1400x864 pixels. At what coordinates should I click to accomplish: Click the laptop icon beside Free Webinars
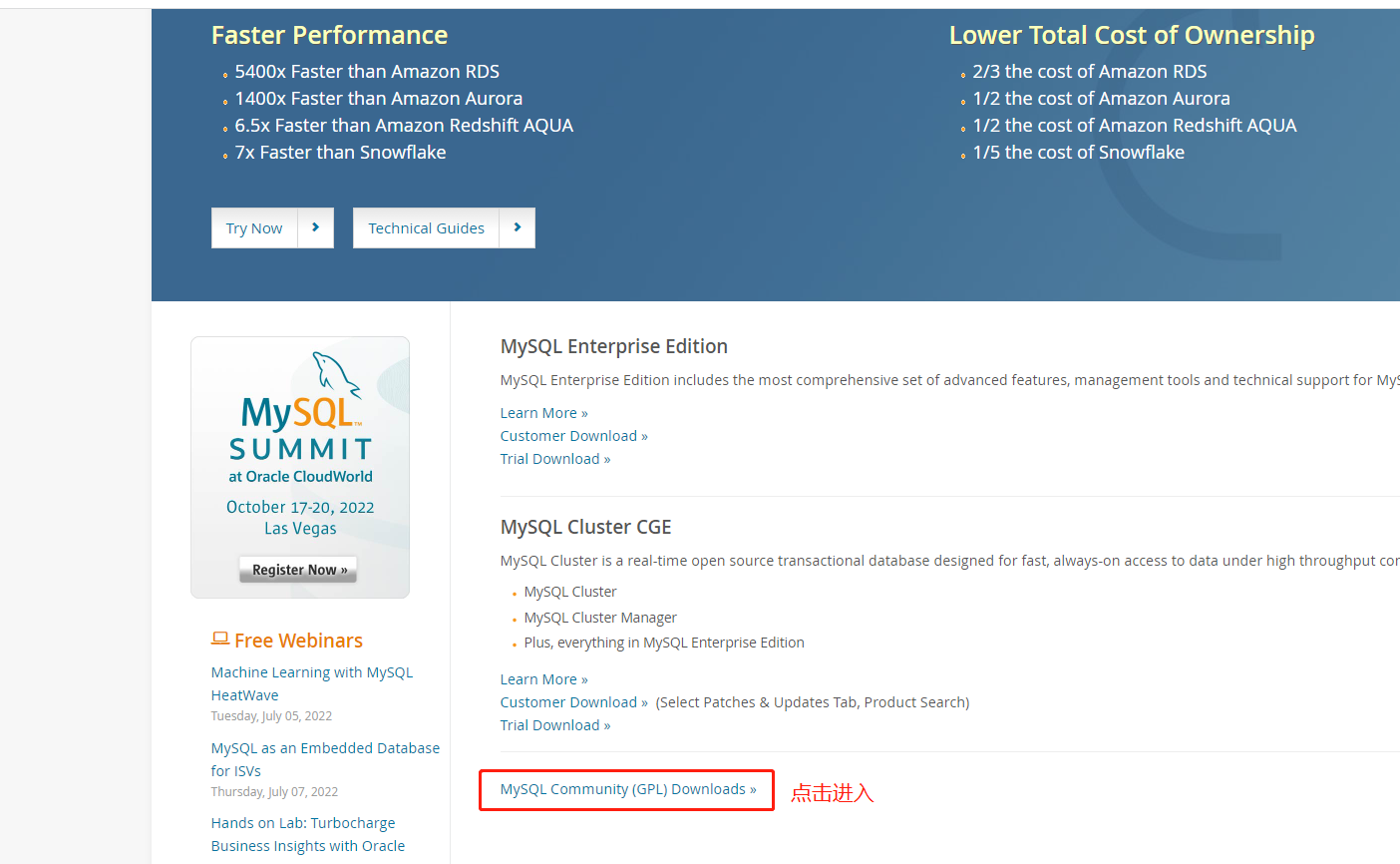(220, 640)
